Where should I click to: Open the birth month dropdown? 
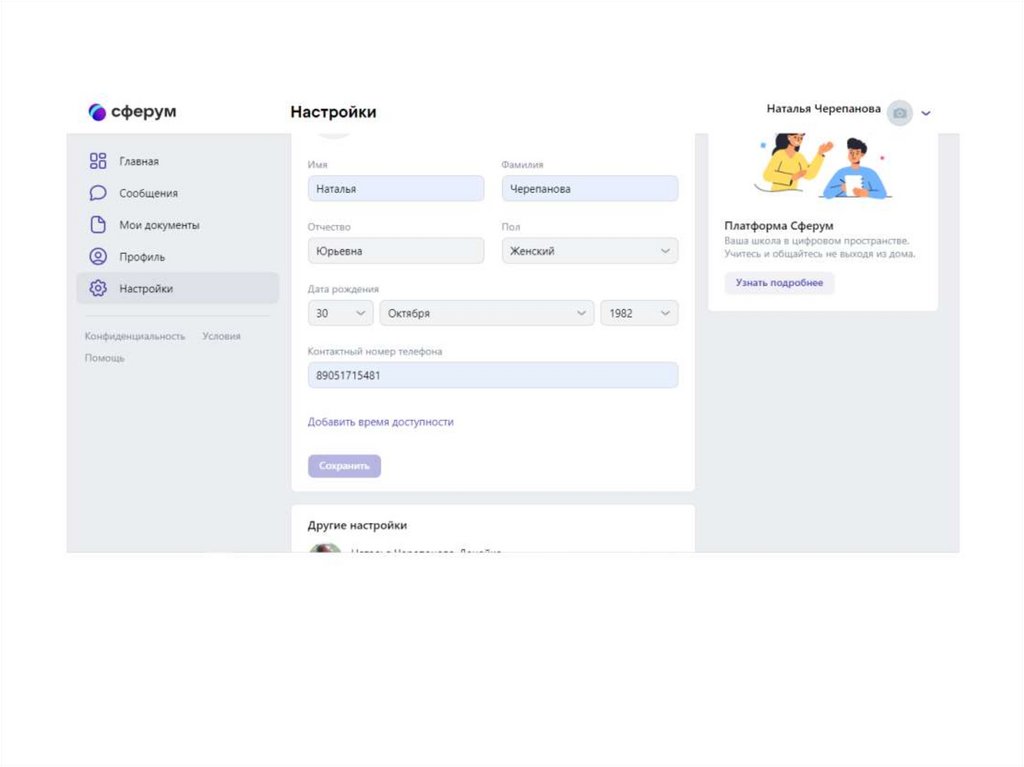pyautogui.click(x=486, y=313)
